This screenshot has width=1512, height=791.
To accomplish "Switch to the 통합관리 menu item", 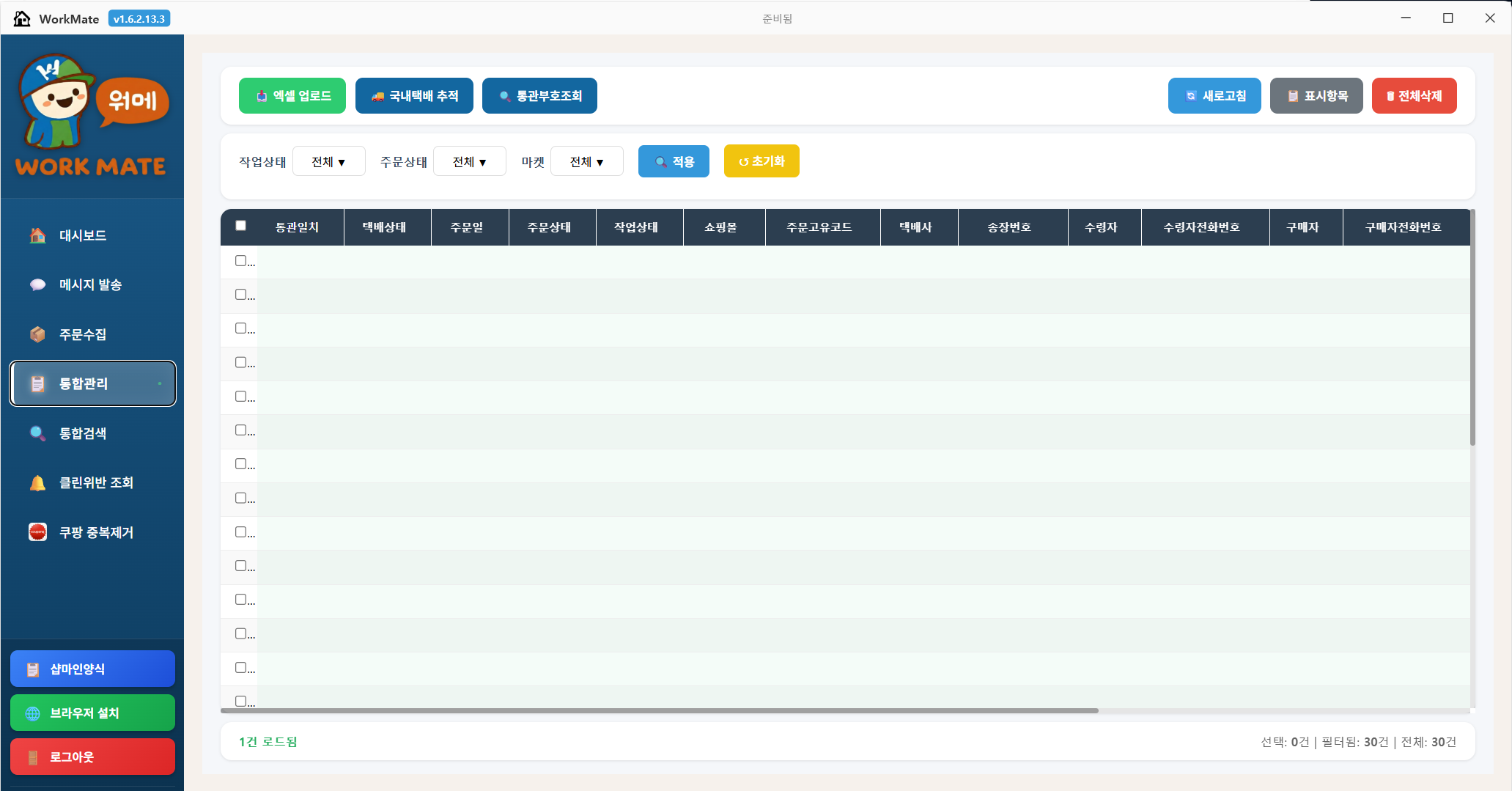I will click(x=92, y=383).
